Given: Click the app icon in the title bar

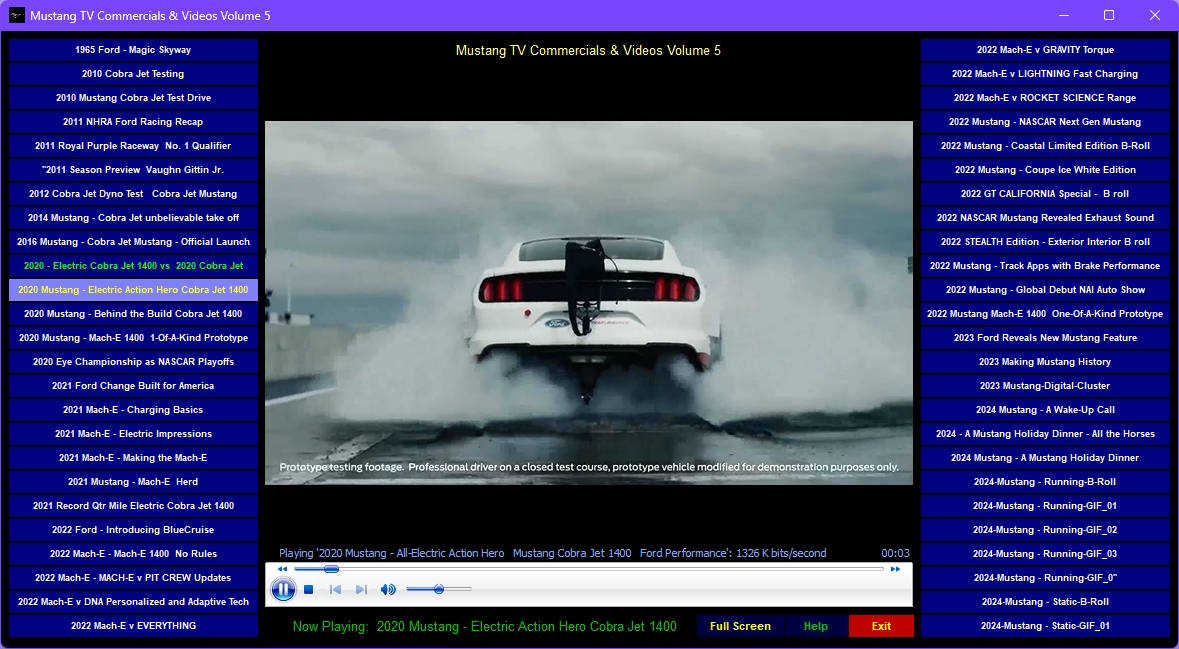Looking at the screenshot, I should click(17, 15).
